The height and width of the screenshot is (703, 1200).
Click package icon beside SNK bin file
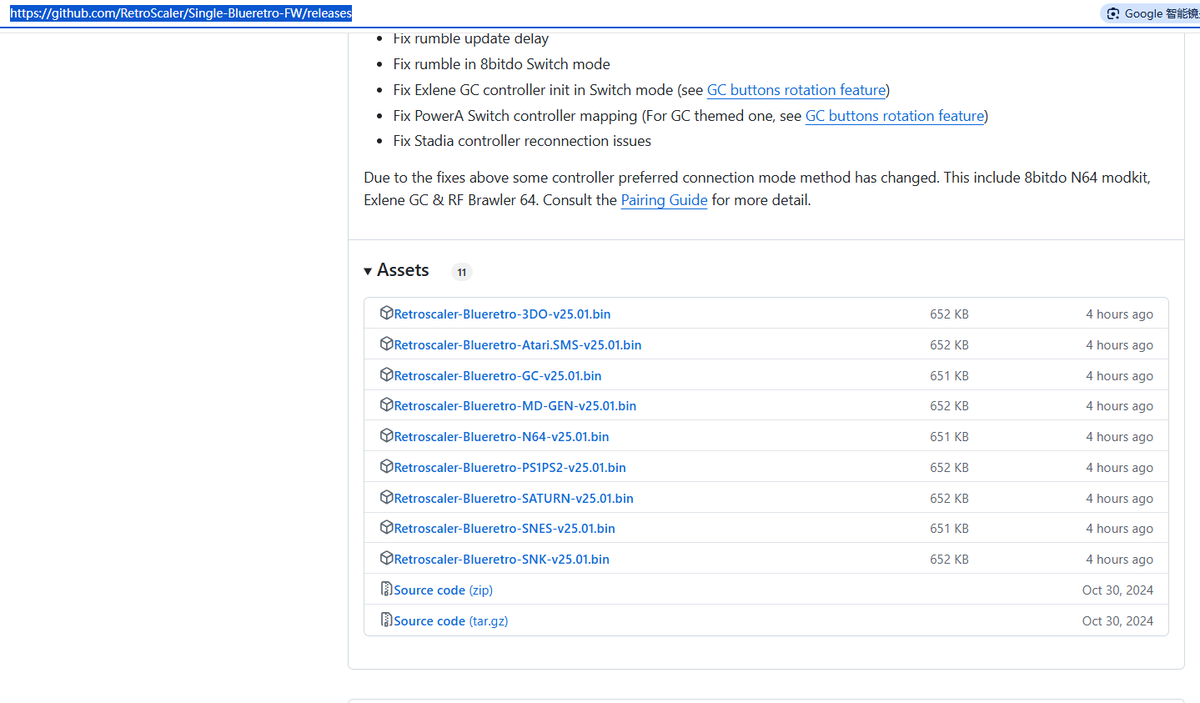tap(386, 559)
